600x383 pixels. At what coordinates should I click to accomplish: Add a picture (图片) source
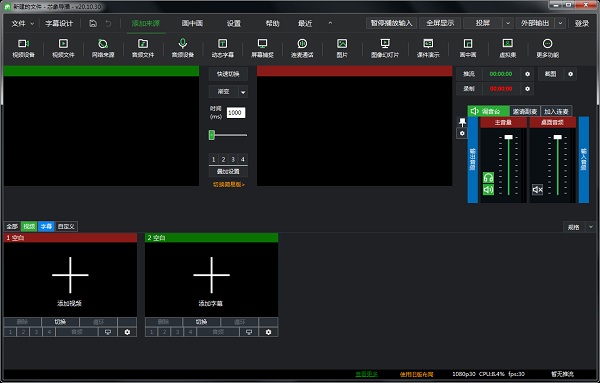coord(342,48)
